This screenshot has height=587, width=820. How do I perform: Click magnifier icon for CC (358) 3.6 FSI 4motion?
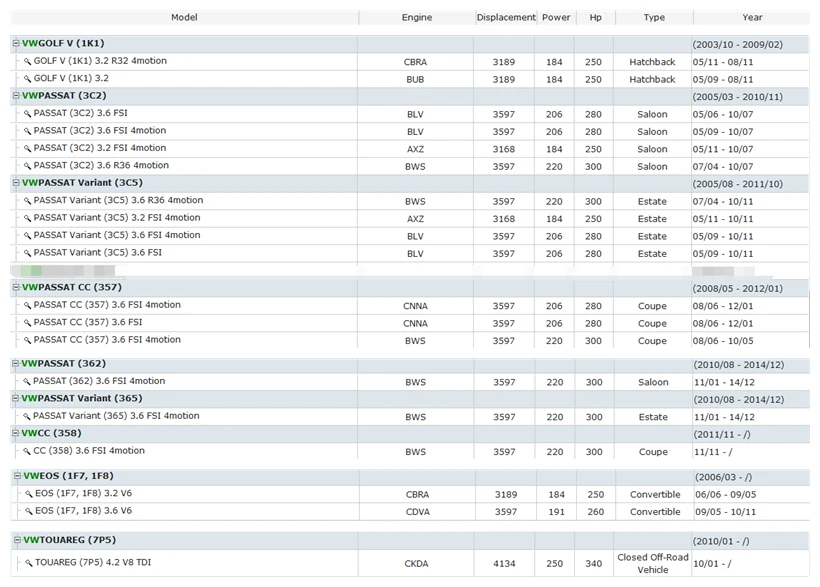click(x=27, y=451)
